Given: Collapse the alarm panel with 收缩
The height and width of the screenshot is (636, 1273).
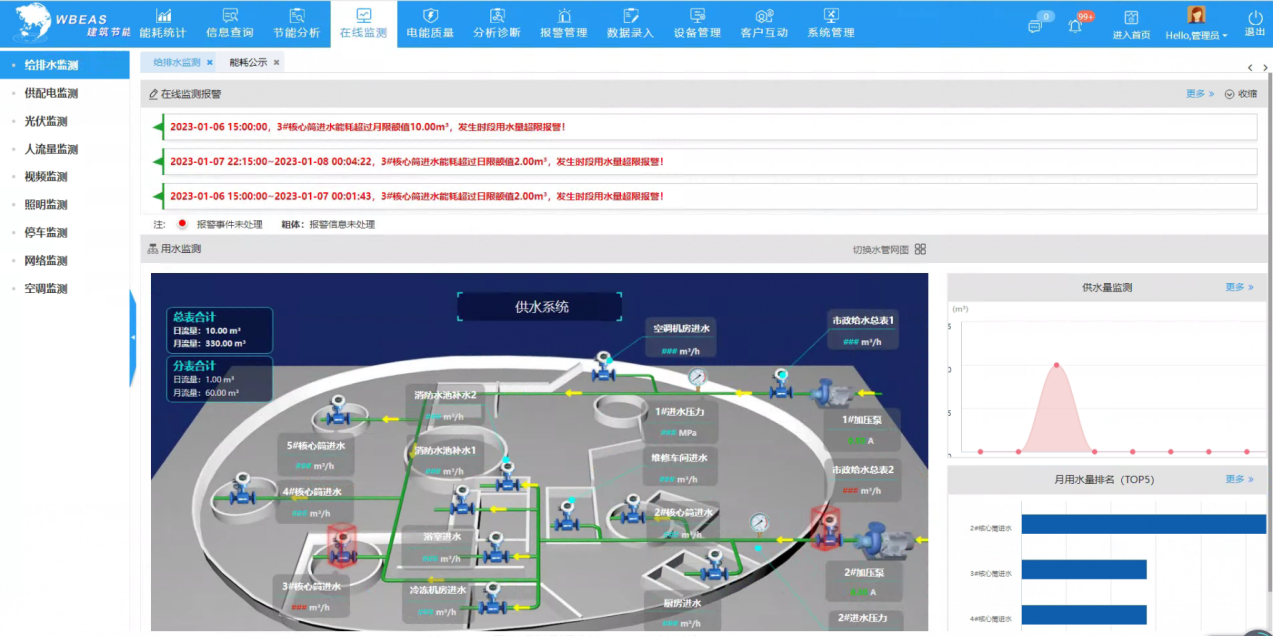Looking at the screenshot, I should tap(1240, 94).
